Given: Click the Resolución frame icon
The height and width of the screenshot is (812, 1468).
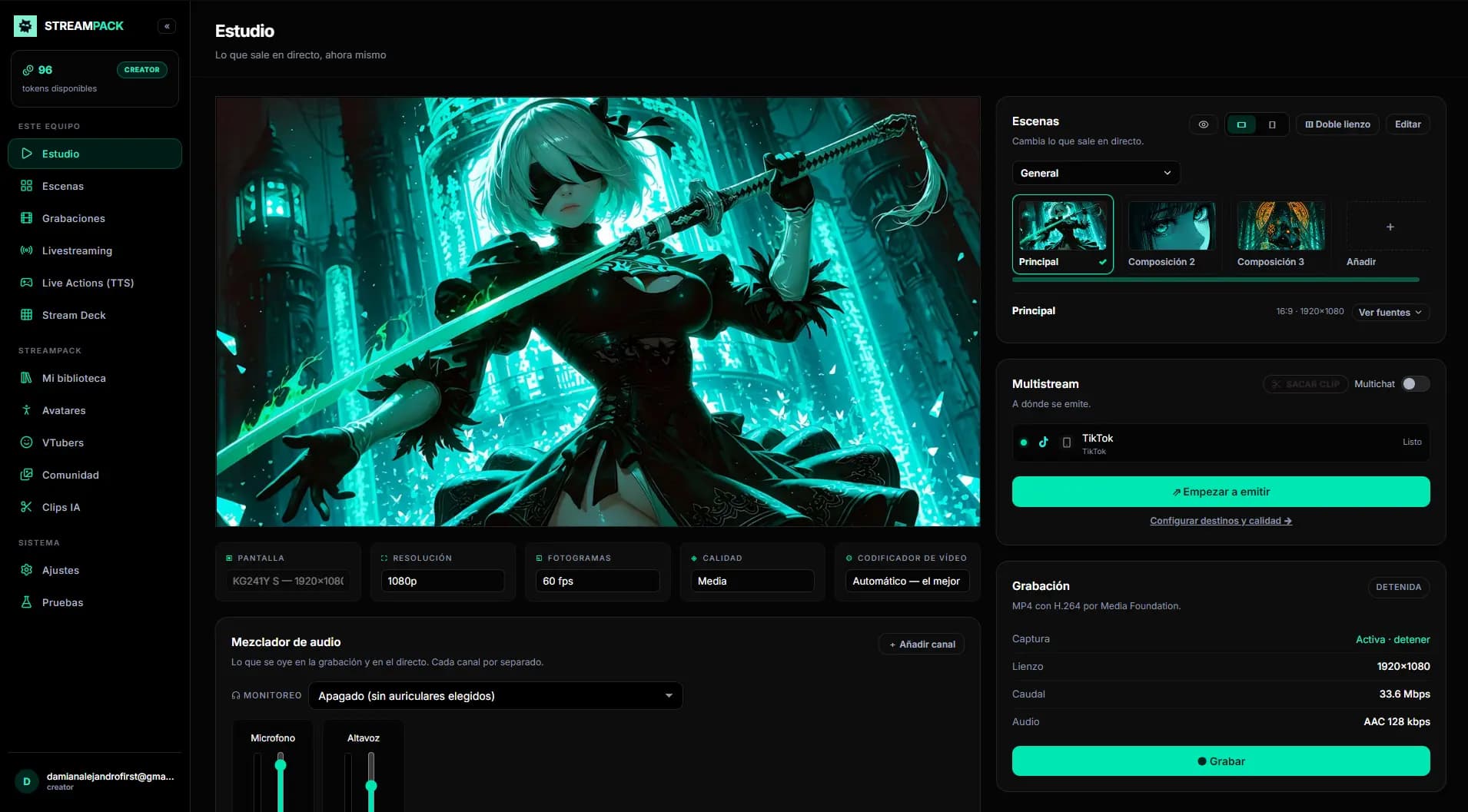Looking at the screenshot, I should click(x=384, y=558).
